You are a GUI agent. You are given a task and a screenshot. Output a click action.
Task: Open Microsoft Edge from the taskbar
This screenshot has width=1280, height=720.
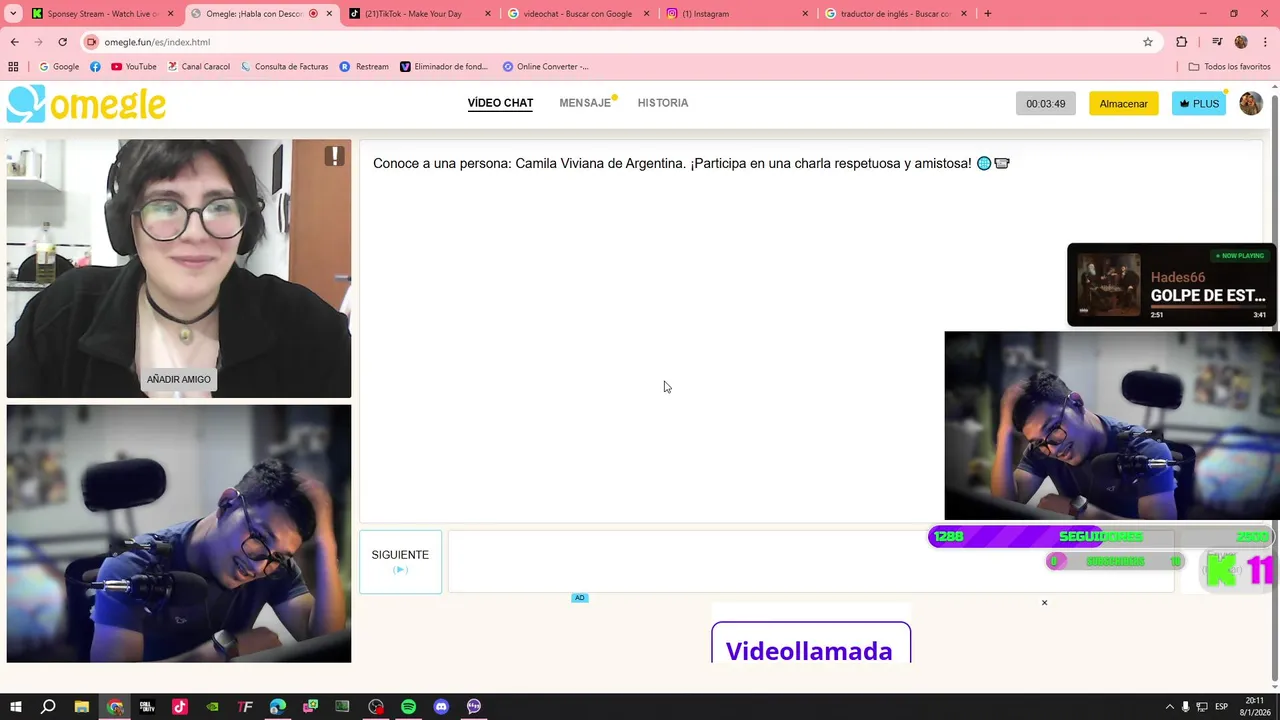tap(278, 707)
